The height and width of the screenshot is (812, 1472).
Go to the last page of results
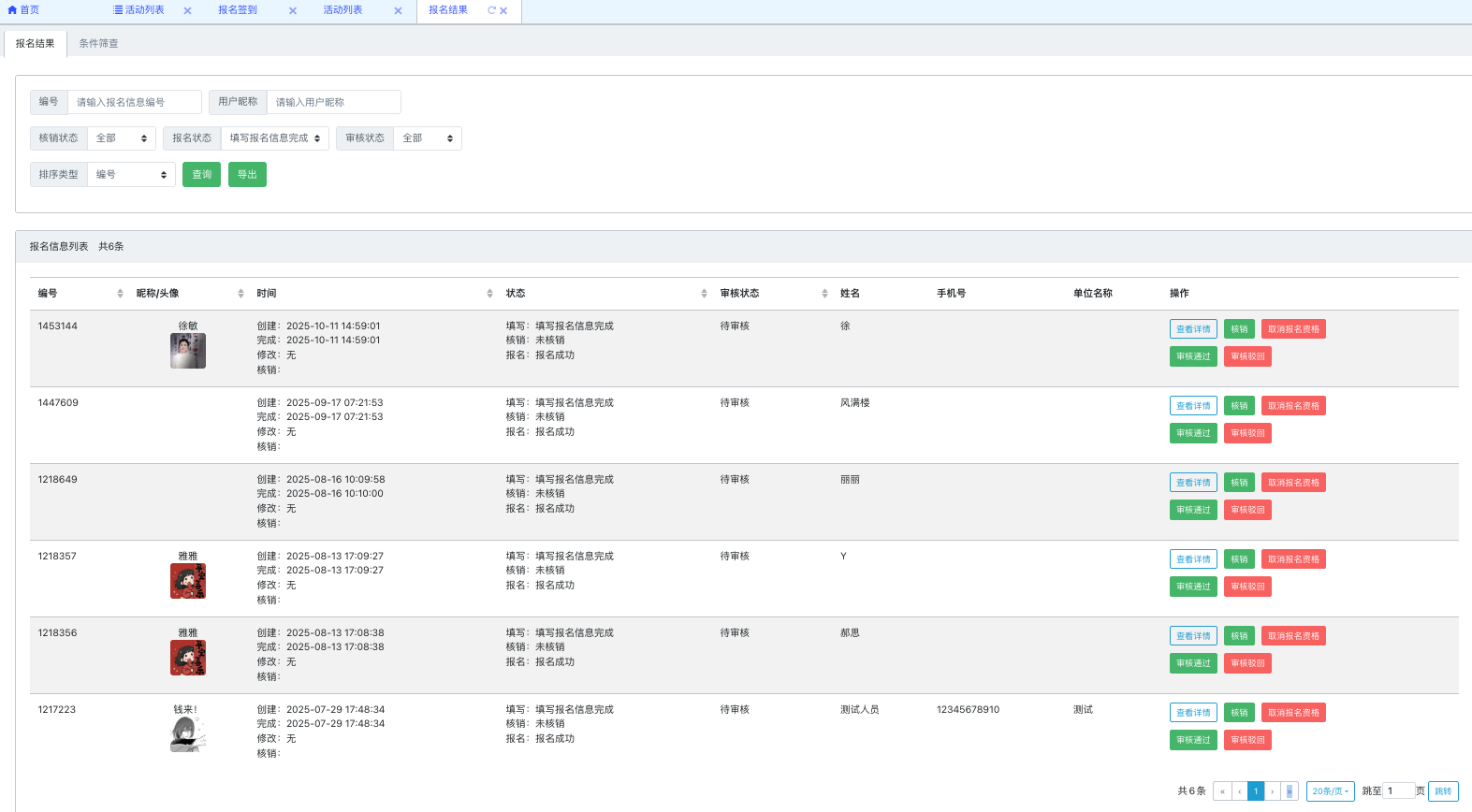pos(1290,791)
